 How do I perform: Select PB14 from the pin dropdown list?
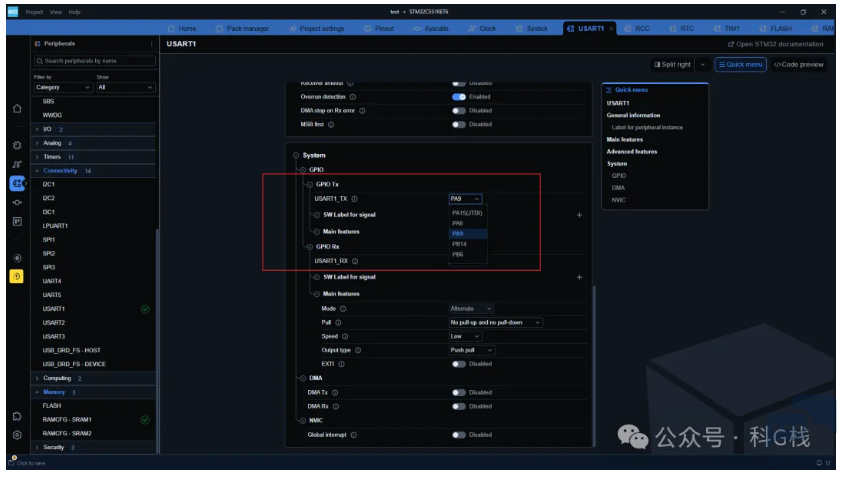pos(459,244)
